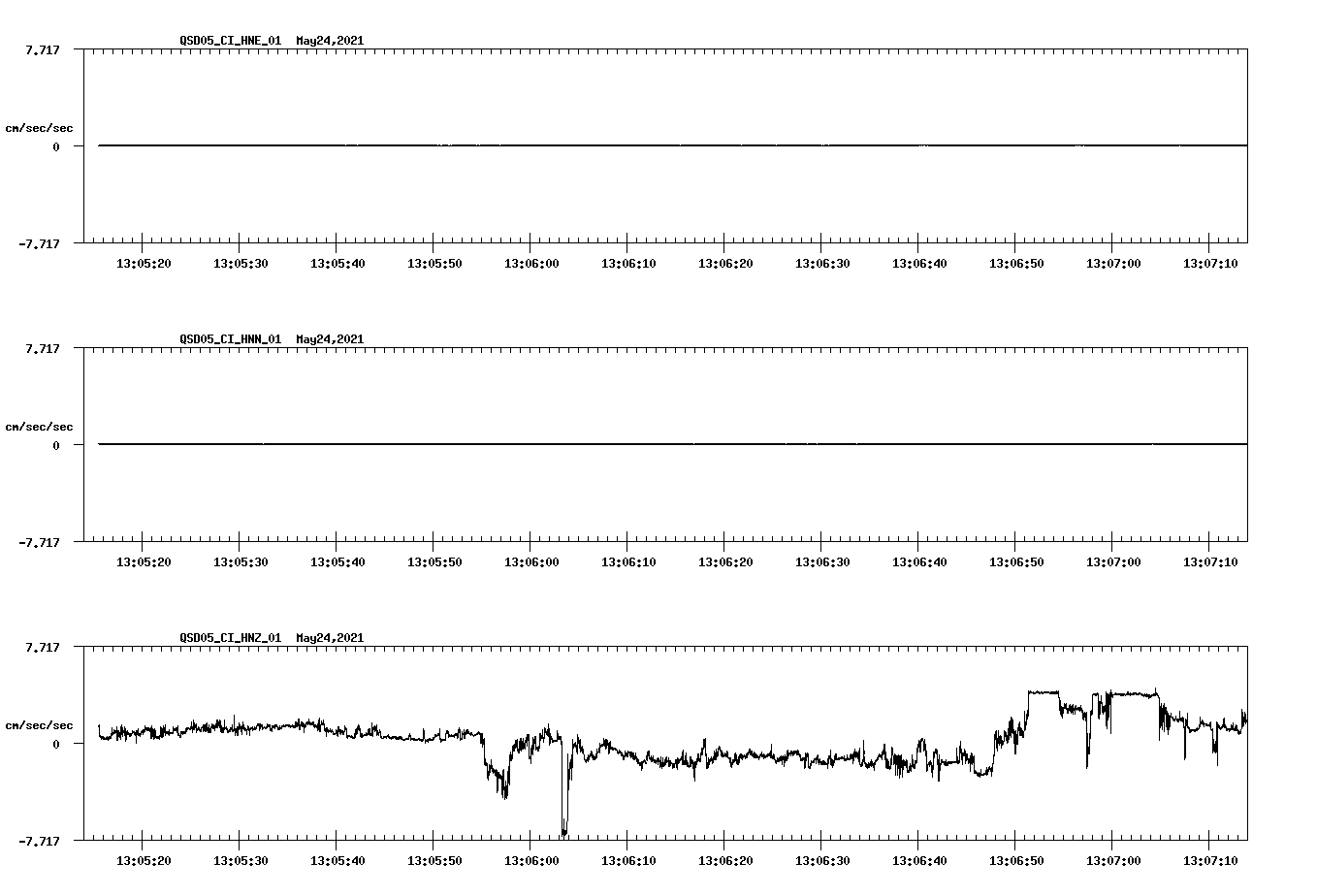Select the -7.717 value on bottom plot
This screenshot has width=1317, height=896.
[x=39, y=842]
